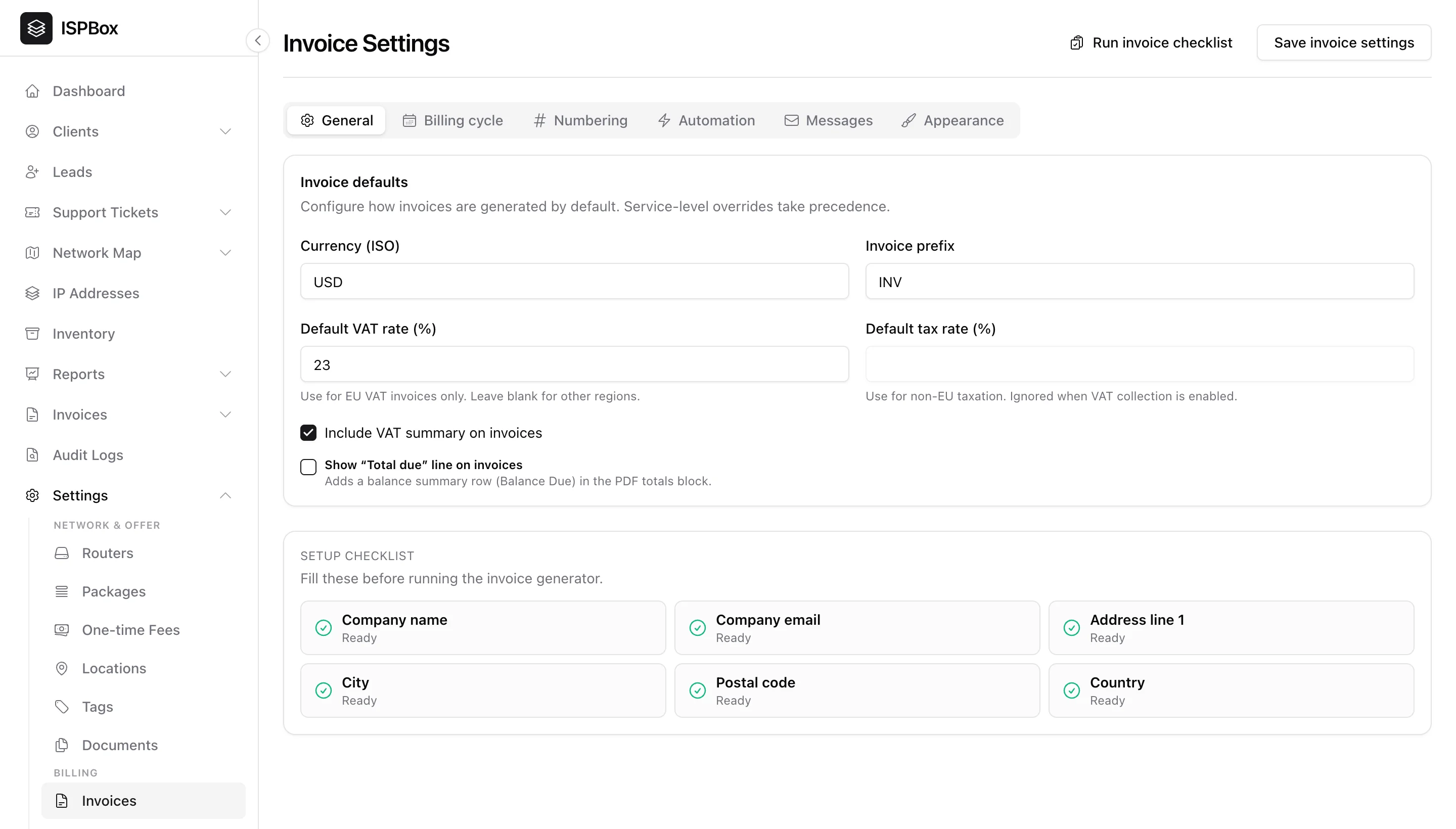Open Documents settings page

coord(144,745)
